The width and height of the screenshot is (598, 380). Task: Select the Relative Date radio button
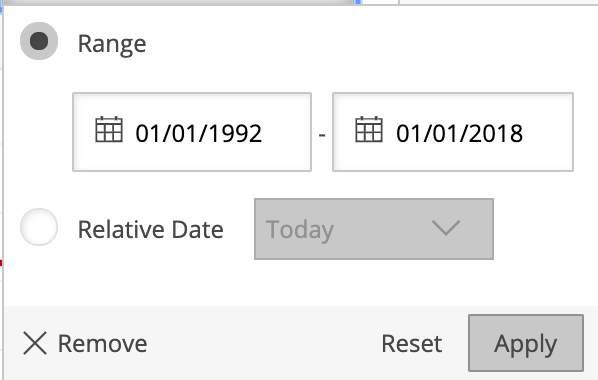point(39,227)
